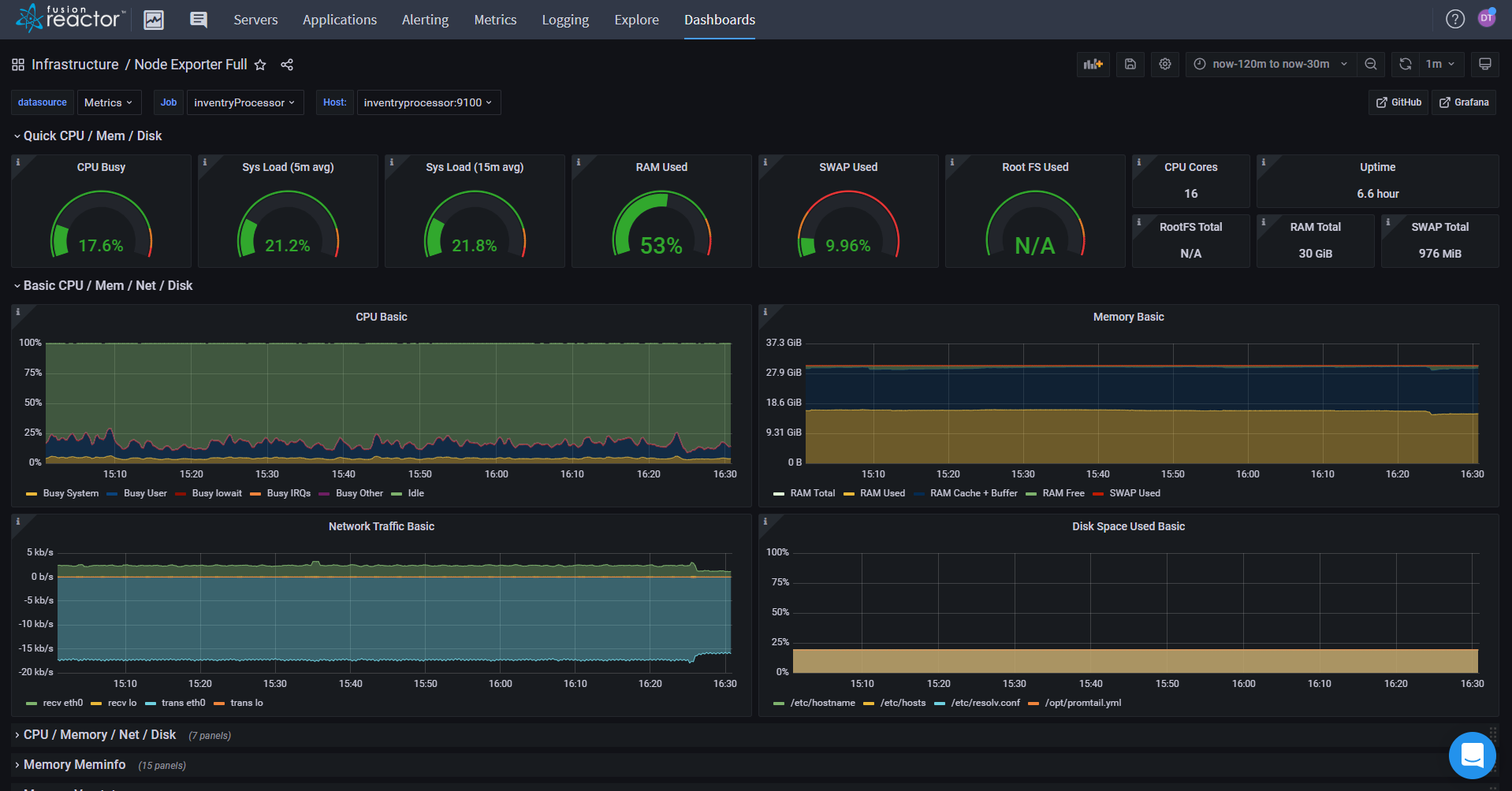Star the Node Exporter Full dashboard
The image size is (1512, 791).
(260, 65)
